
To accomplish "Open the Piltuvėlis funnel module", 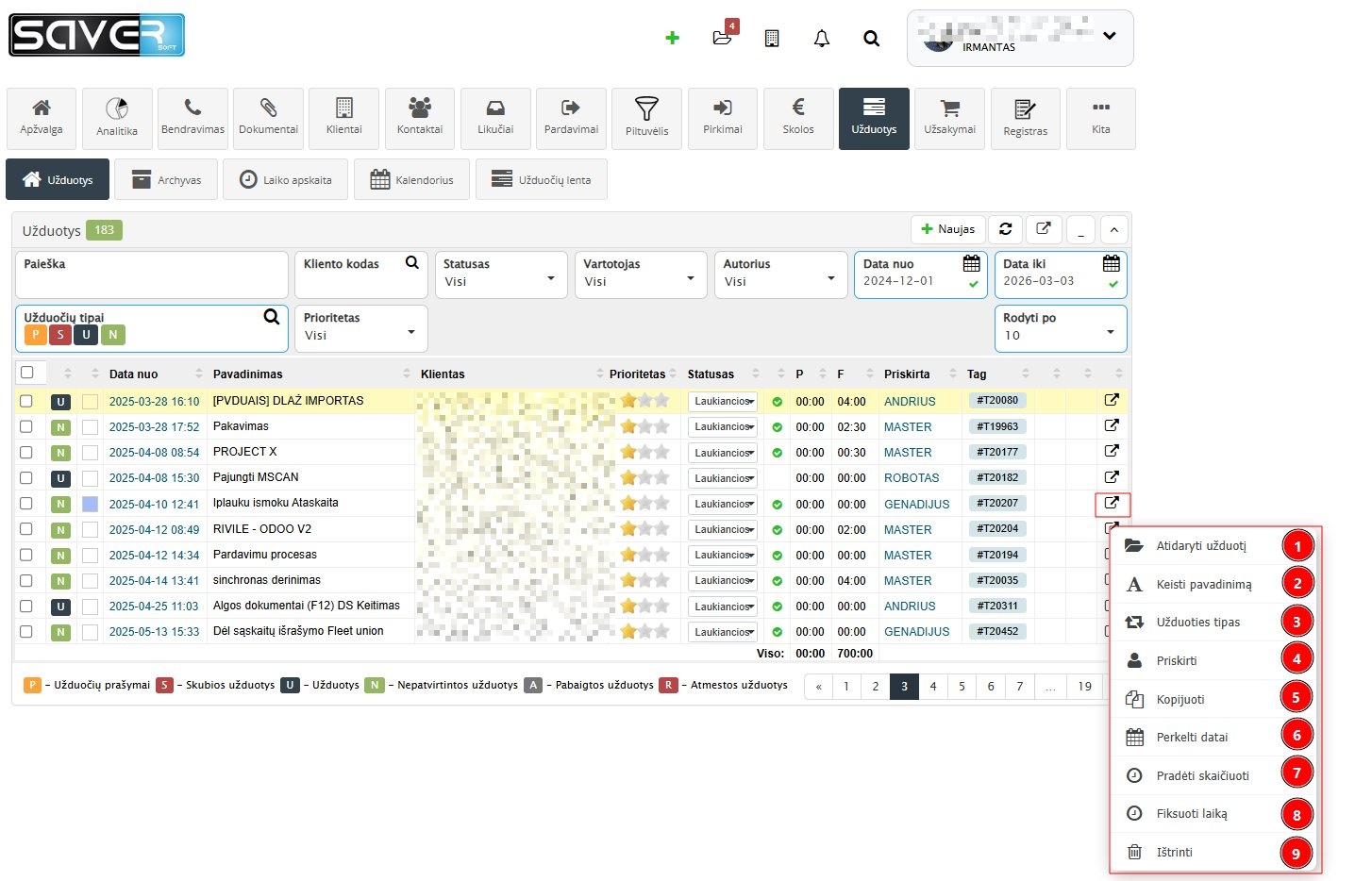I will [x=646, y=118].
